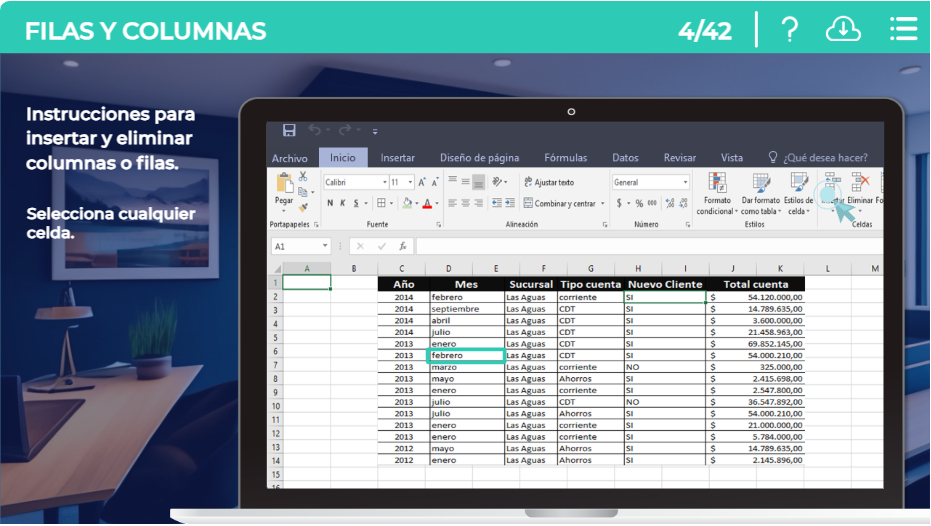Click the Save disk icon in Excel

click(289, 130)
